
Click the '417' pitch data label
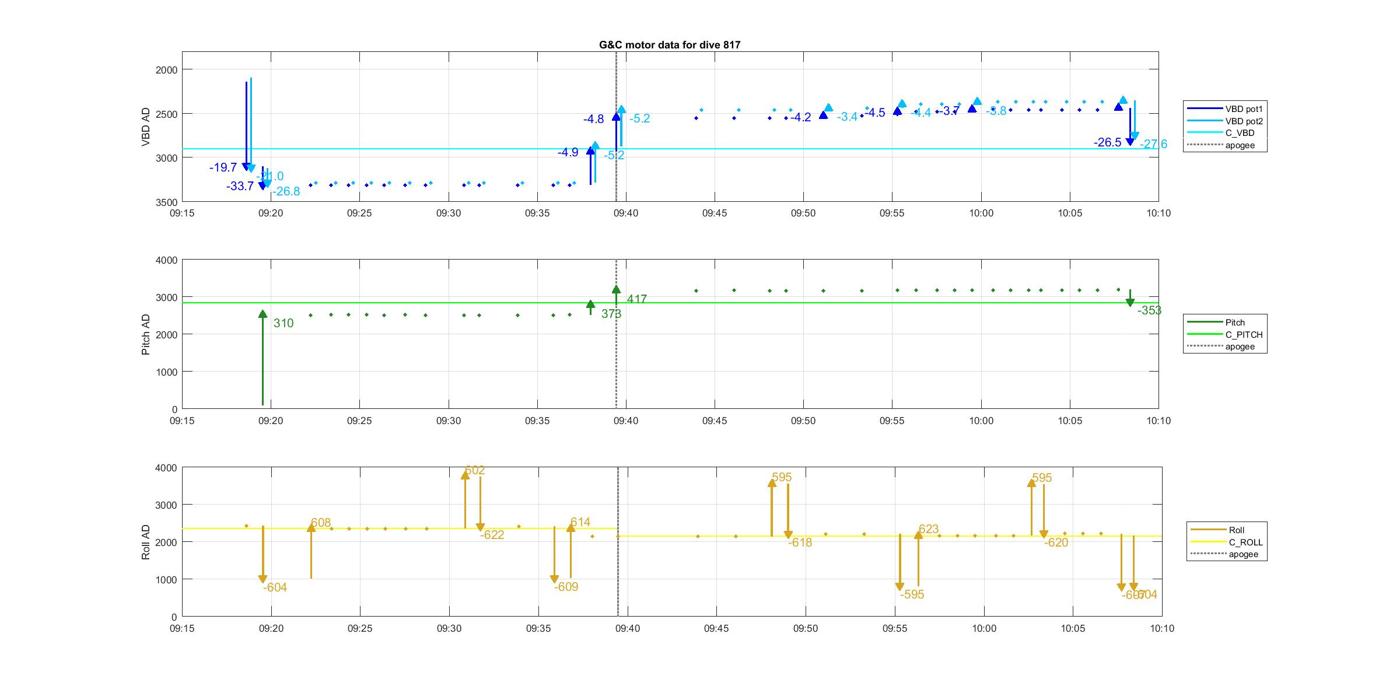637,299
